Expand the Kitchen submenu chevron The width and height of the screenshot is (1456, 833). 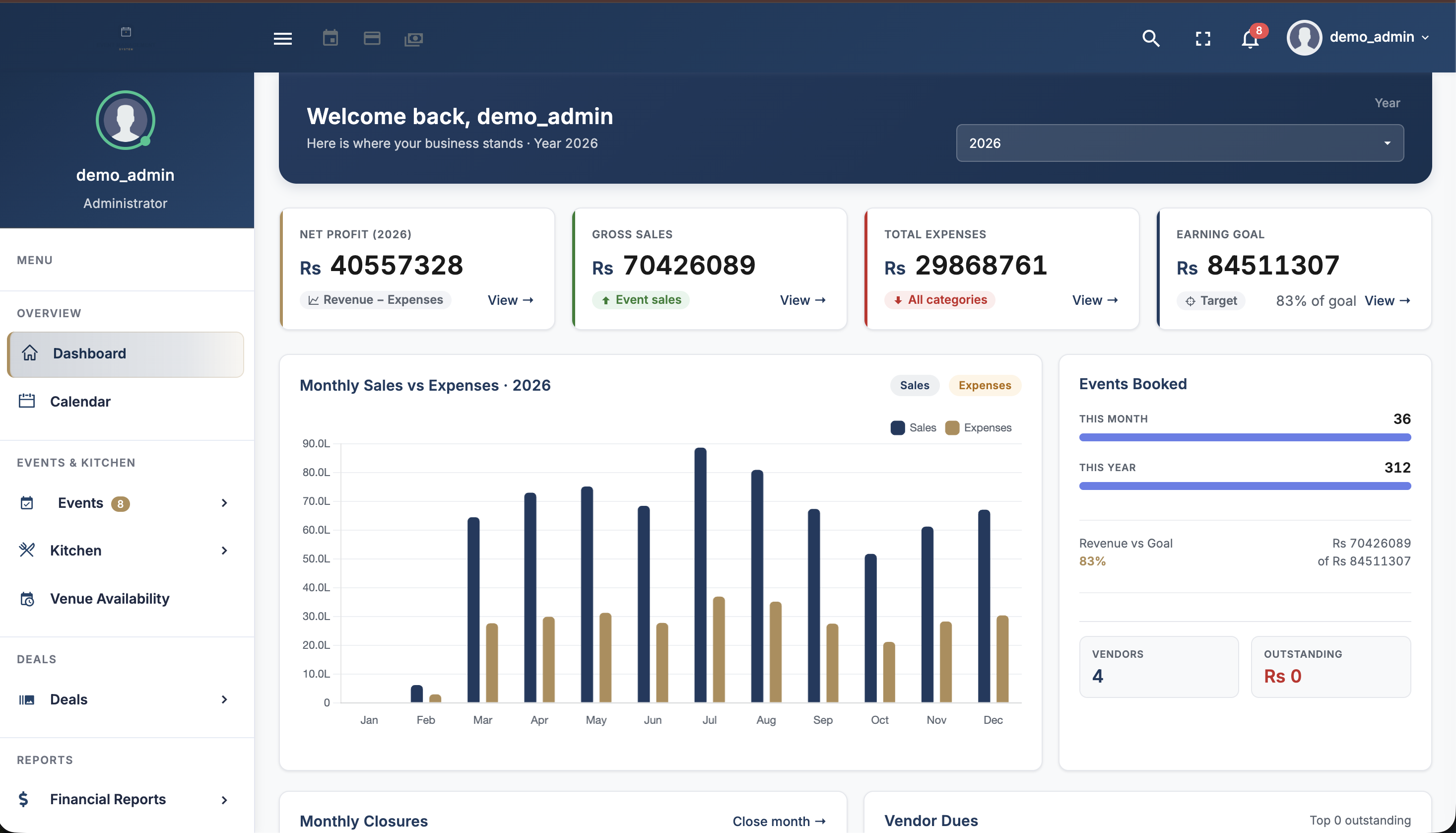point(224,551)
